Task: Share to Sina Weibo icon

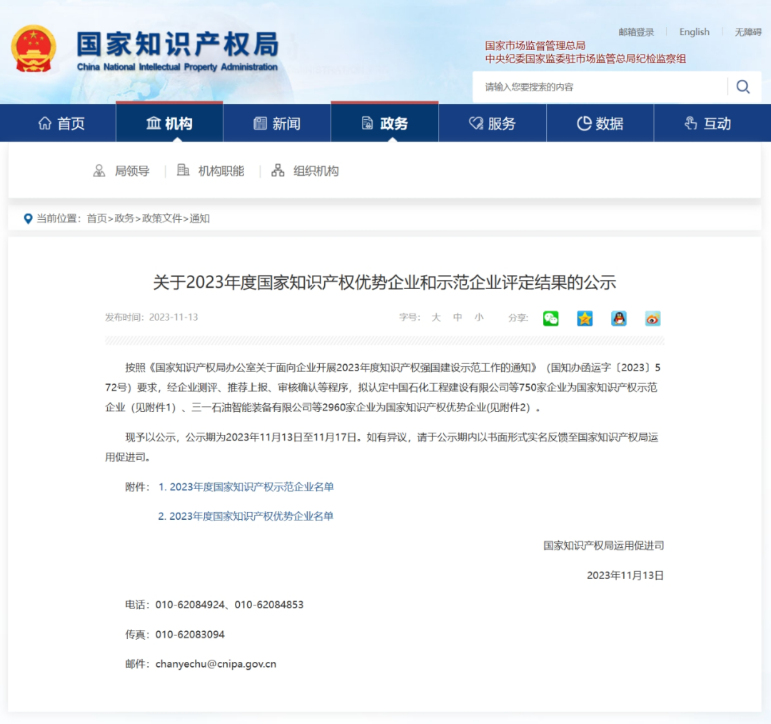Action: click(653, 318)
